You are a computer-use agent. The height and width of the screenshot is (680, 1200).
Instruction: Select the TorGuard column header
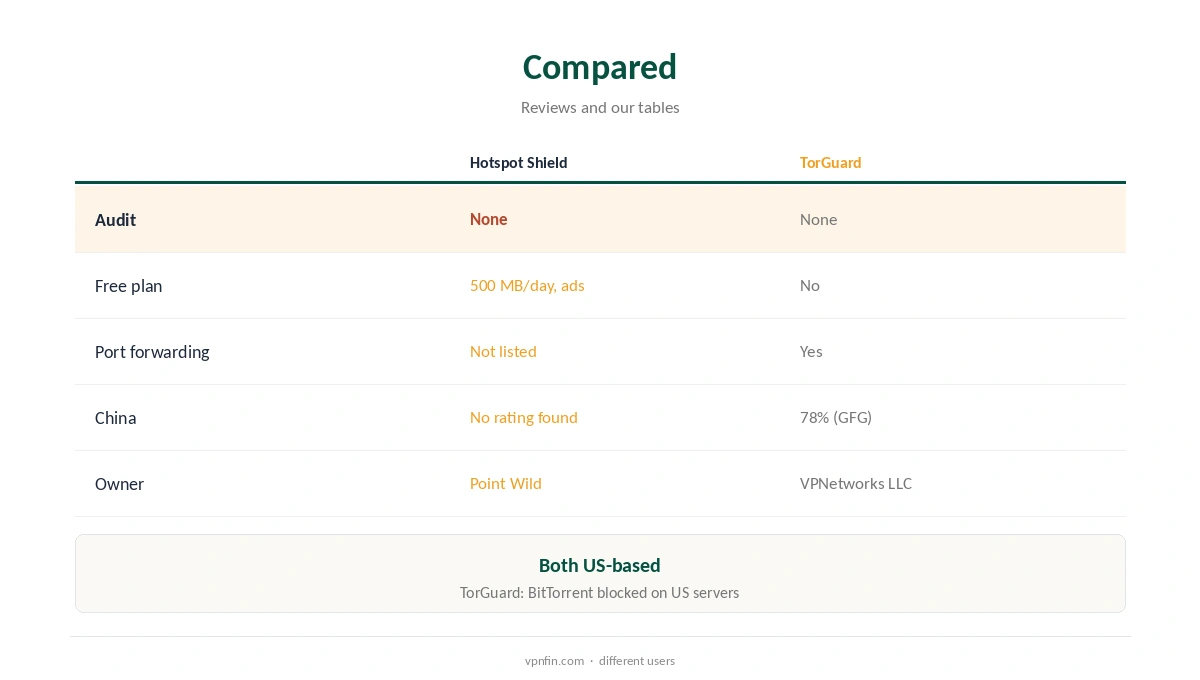point(830,163)
